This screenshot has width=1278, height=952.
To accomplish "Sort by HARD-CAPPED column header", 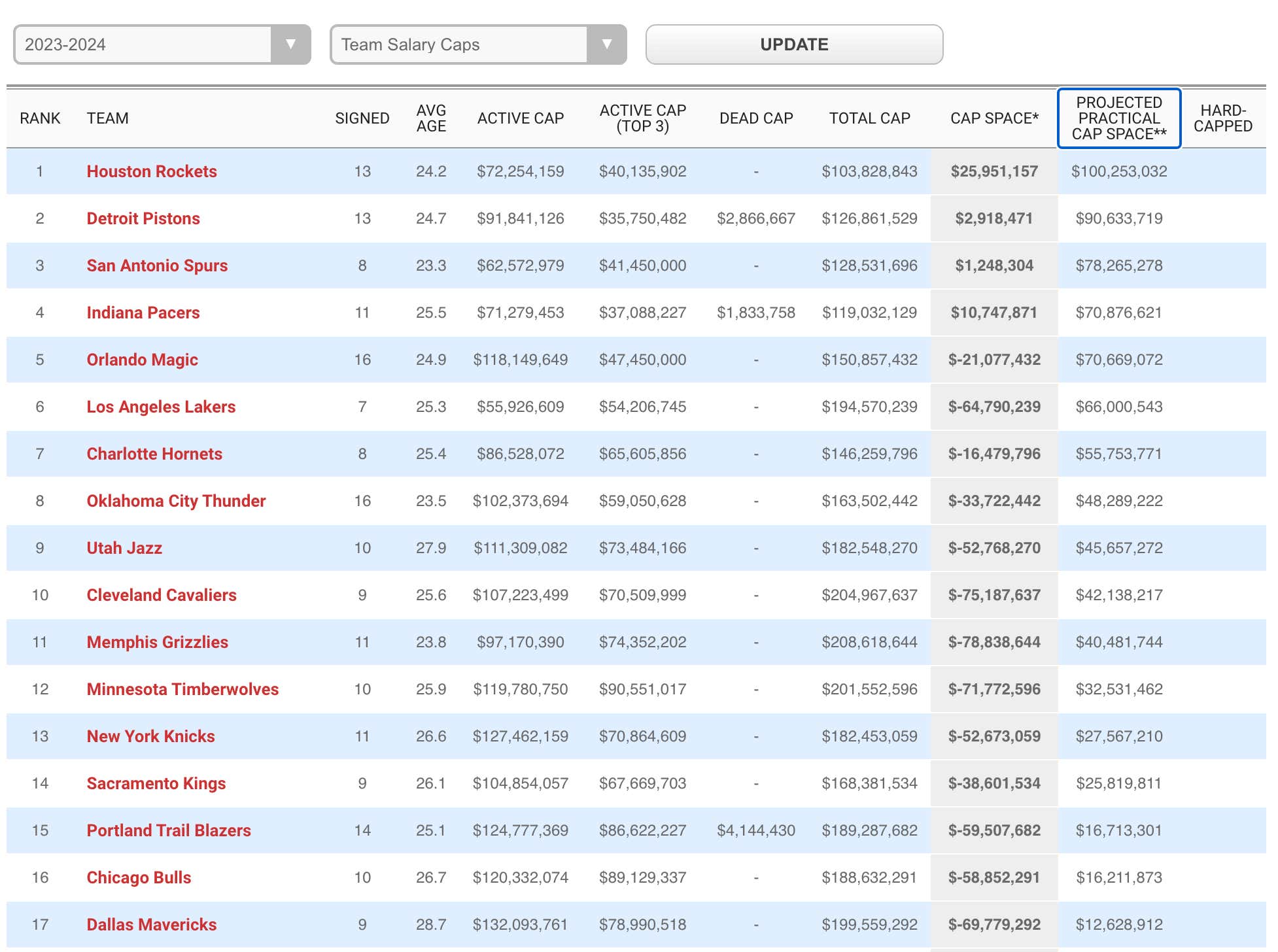I will 1223,118.
